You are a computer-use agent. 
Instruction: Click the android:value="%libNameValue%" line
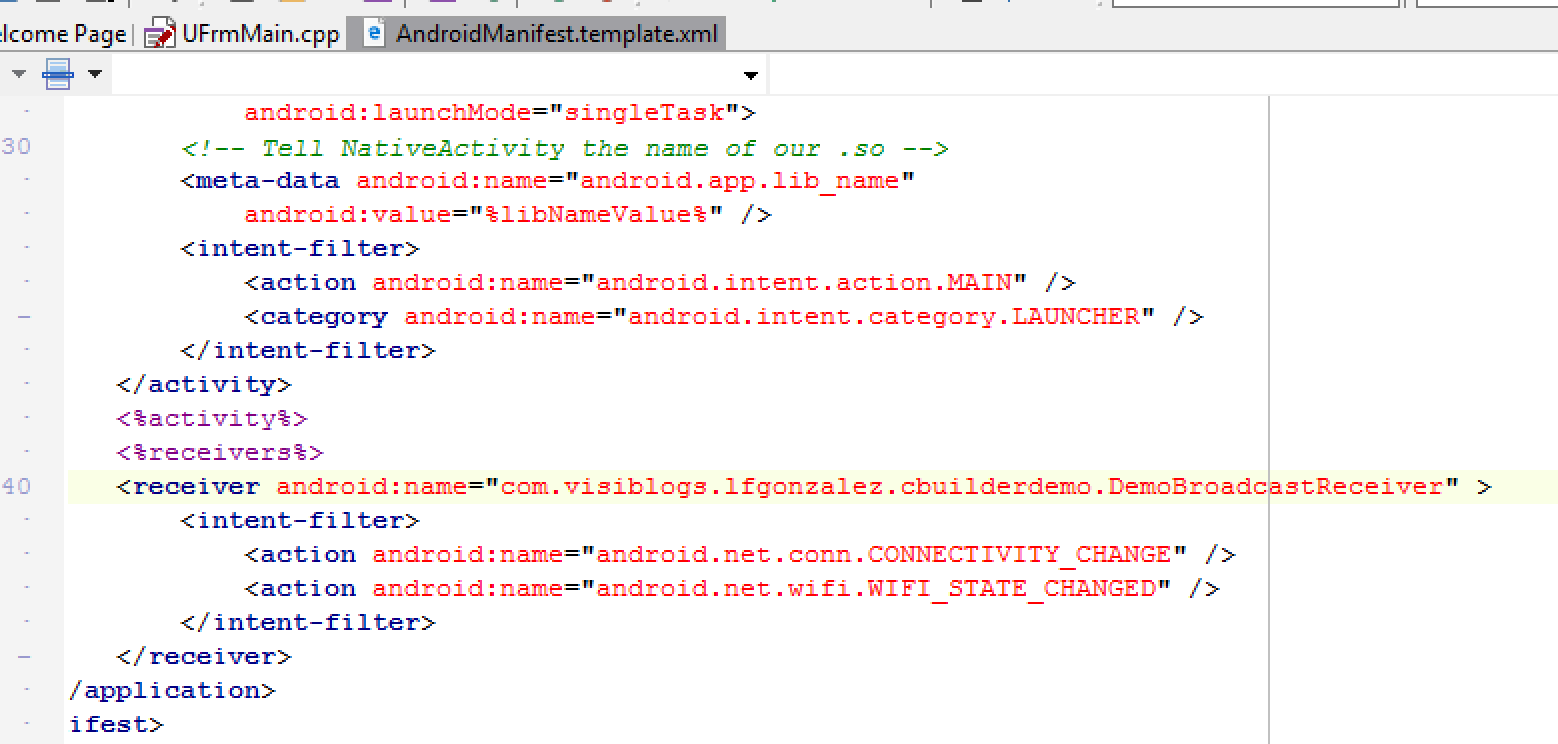pos(508,215)
